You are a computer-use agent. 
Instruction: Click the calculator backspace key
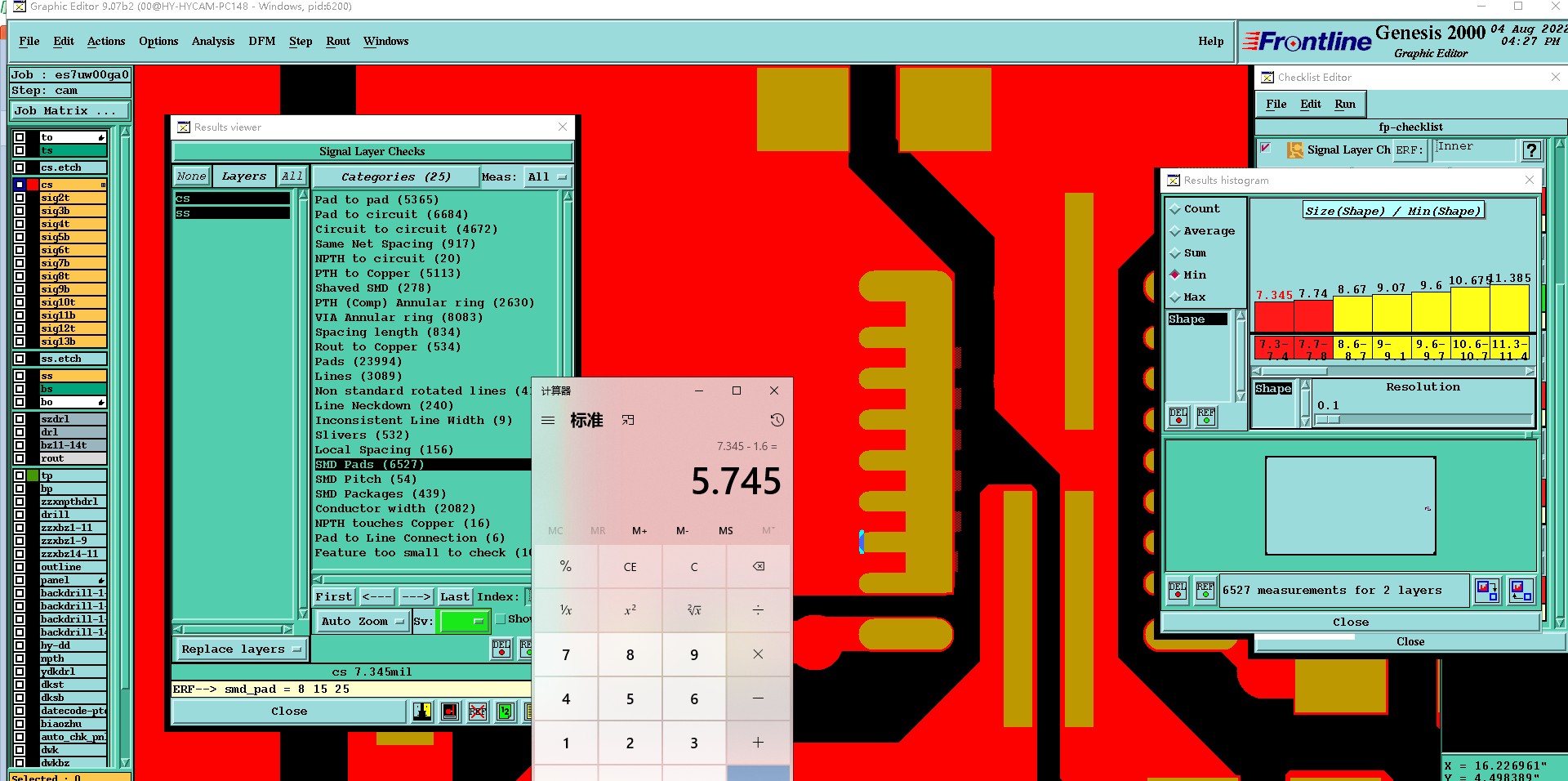click(758, 566)
